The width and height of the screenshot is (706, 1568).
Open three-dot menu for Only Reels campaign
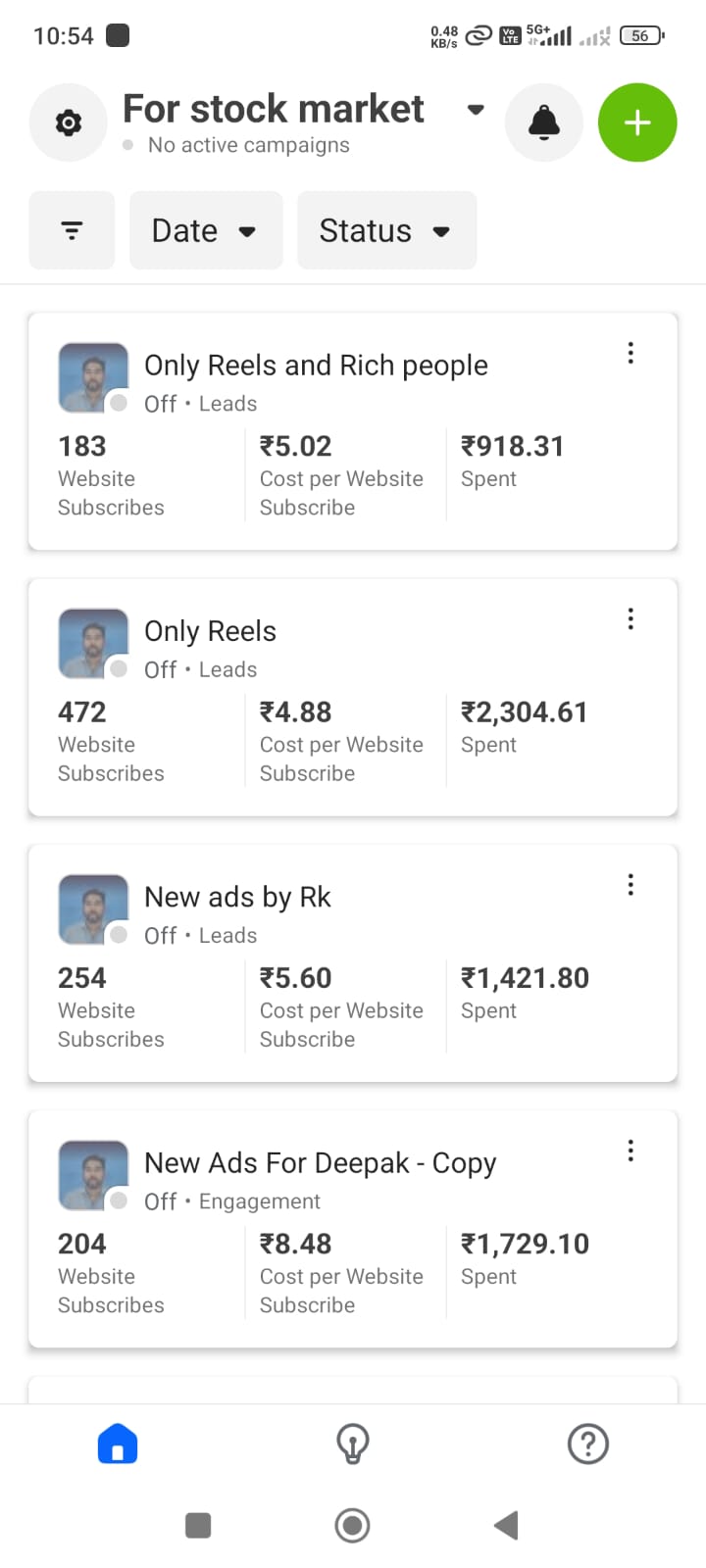[630, 618]
